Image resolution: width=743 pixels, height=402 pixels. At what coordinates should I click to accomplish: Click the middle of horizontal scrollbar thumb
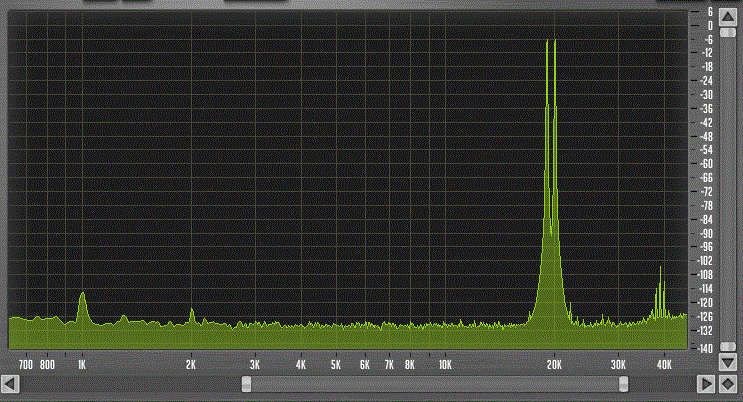(x=435, y=384)
